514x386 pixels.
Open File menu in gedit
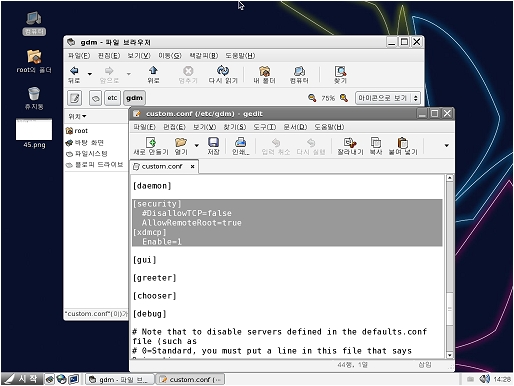click(144, 127)
